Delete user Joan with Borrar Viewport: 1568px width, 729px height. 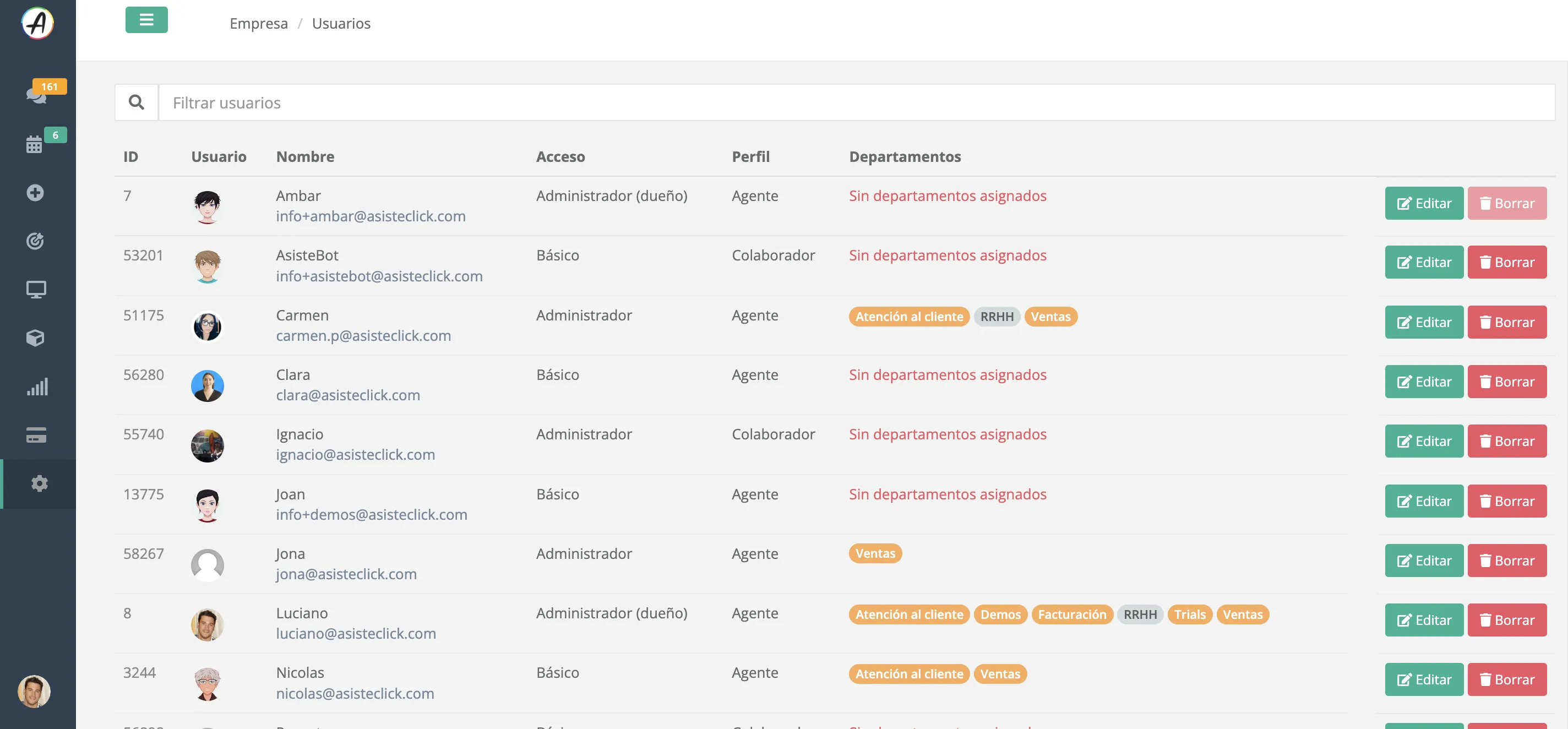coord(1506,501)
